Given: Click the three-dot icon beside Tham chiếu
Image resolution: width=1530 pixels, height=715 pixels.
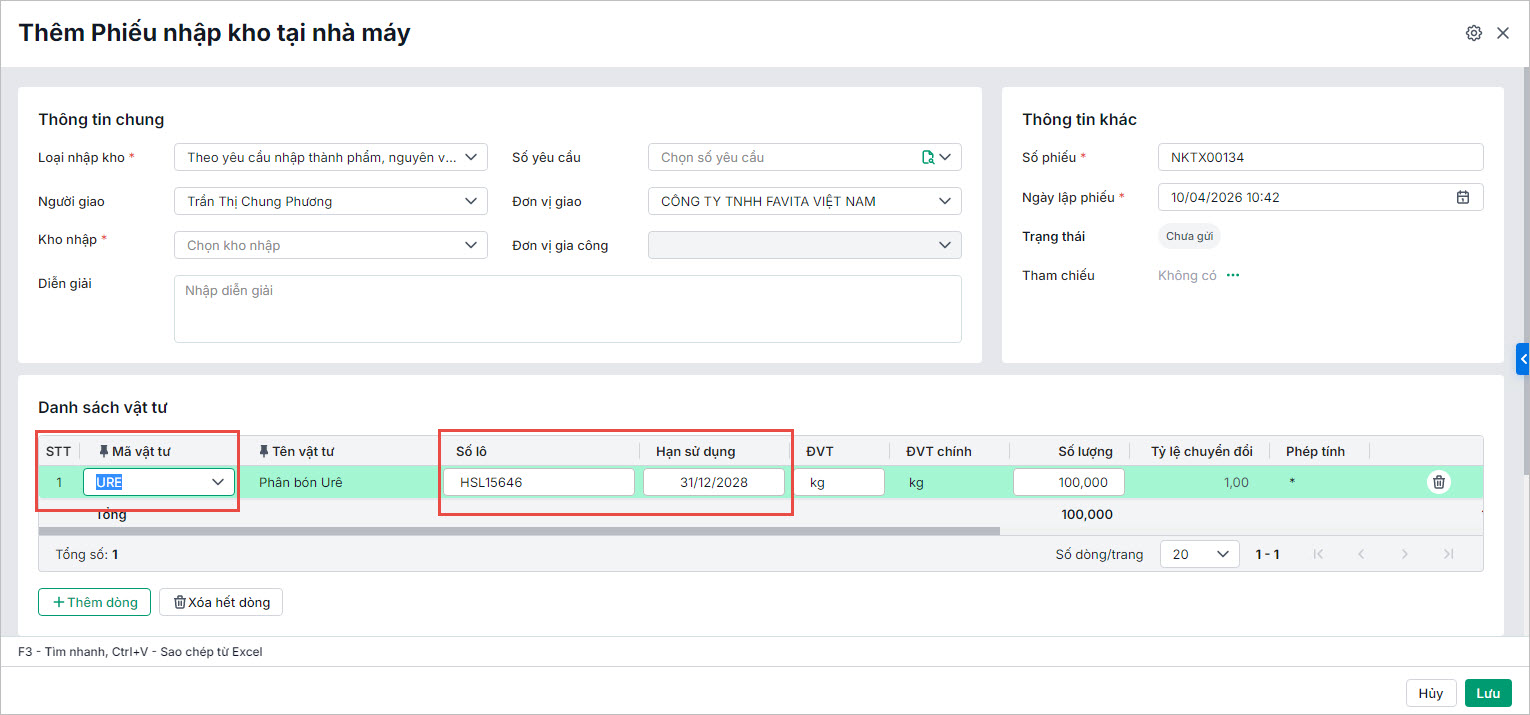Looking at the screenshot, I should [x=1233, y=275].
